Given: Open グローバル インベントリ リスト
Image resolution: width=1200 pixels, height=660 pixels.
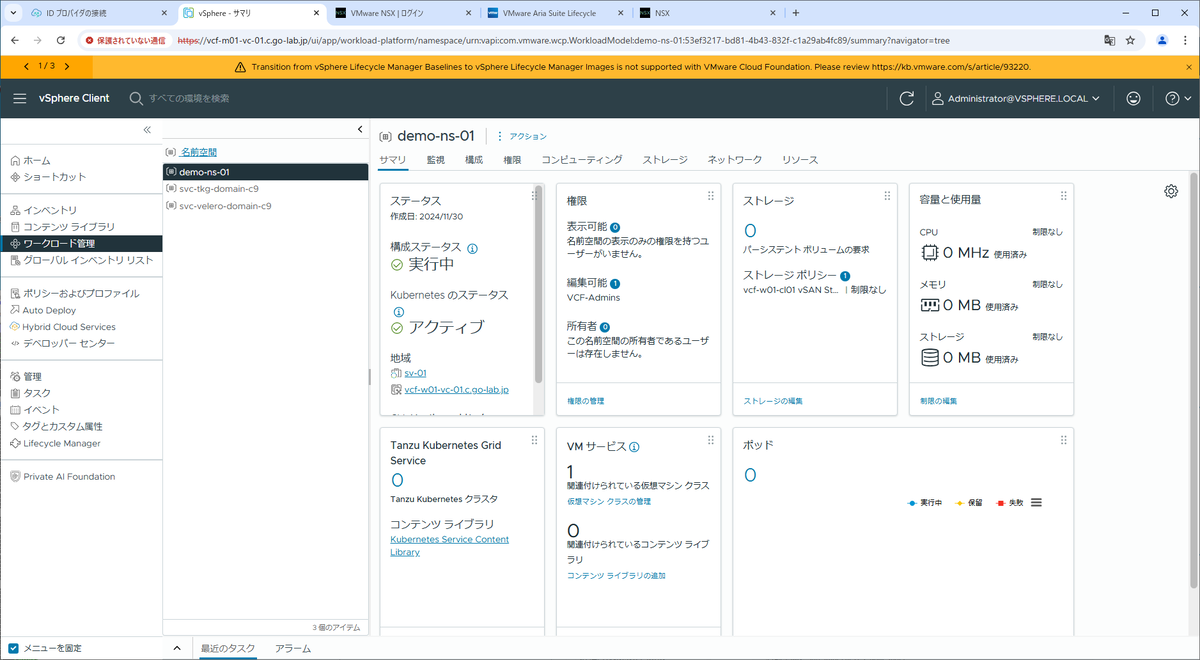Looking at the screenshot, I should (81, 260).
